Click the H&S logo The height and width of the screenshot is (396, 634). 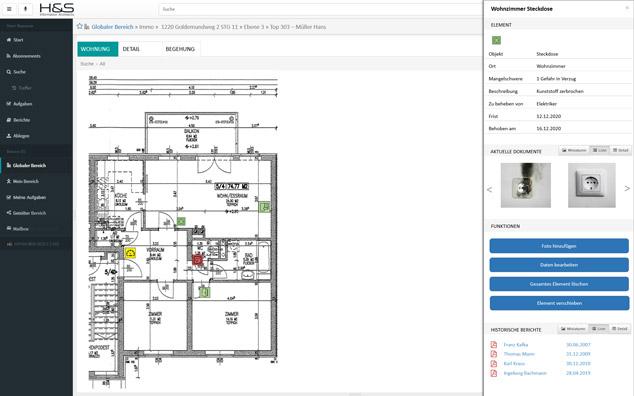(57, 9)
